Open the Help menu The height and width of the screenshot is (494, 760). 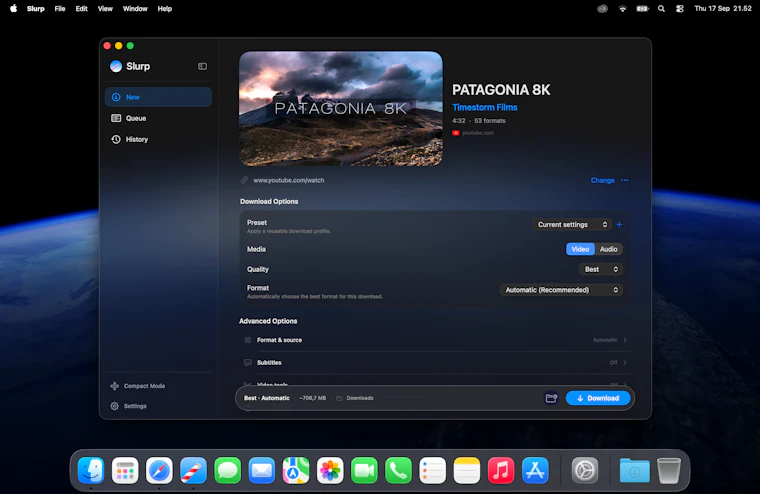click(x=165, y=9)
